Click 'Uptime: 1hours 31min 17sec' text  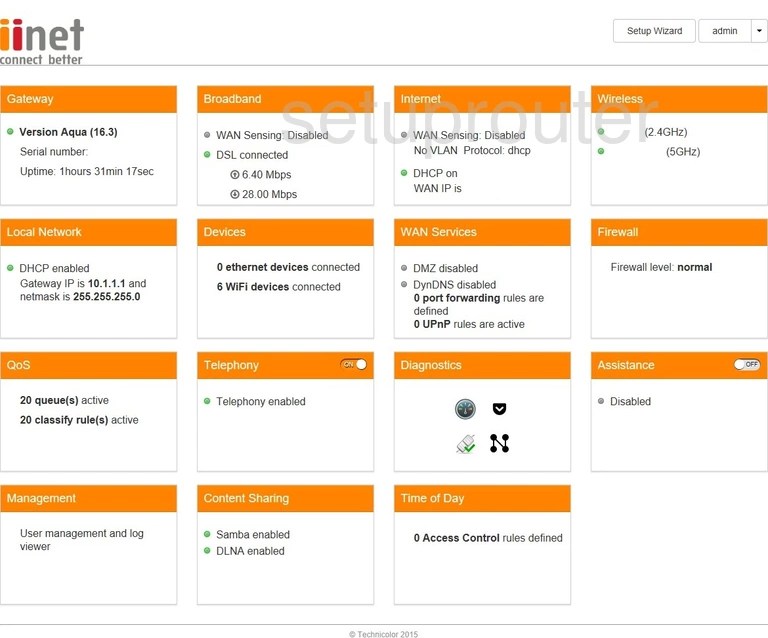(87, 171)
